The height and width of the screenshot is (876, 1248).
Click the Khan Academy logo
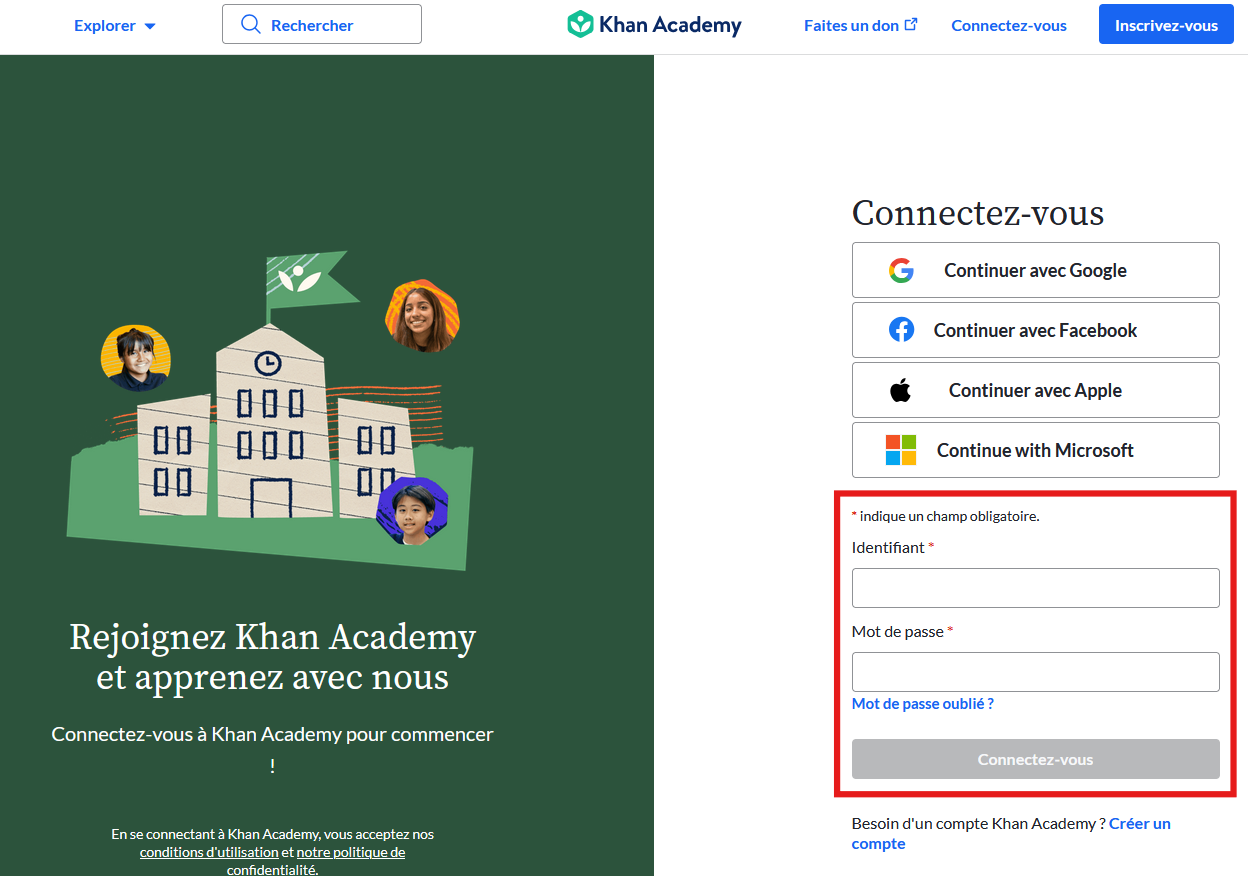tap(654, 25)
